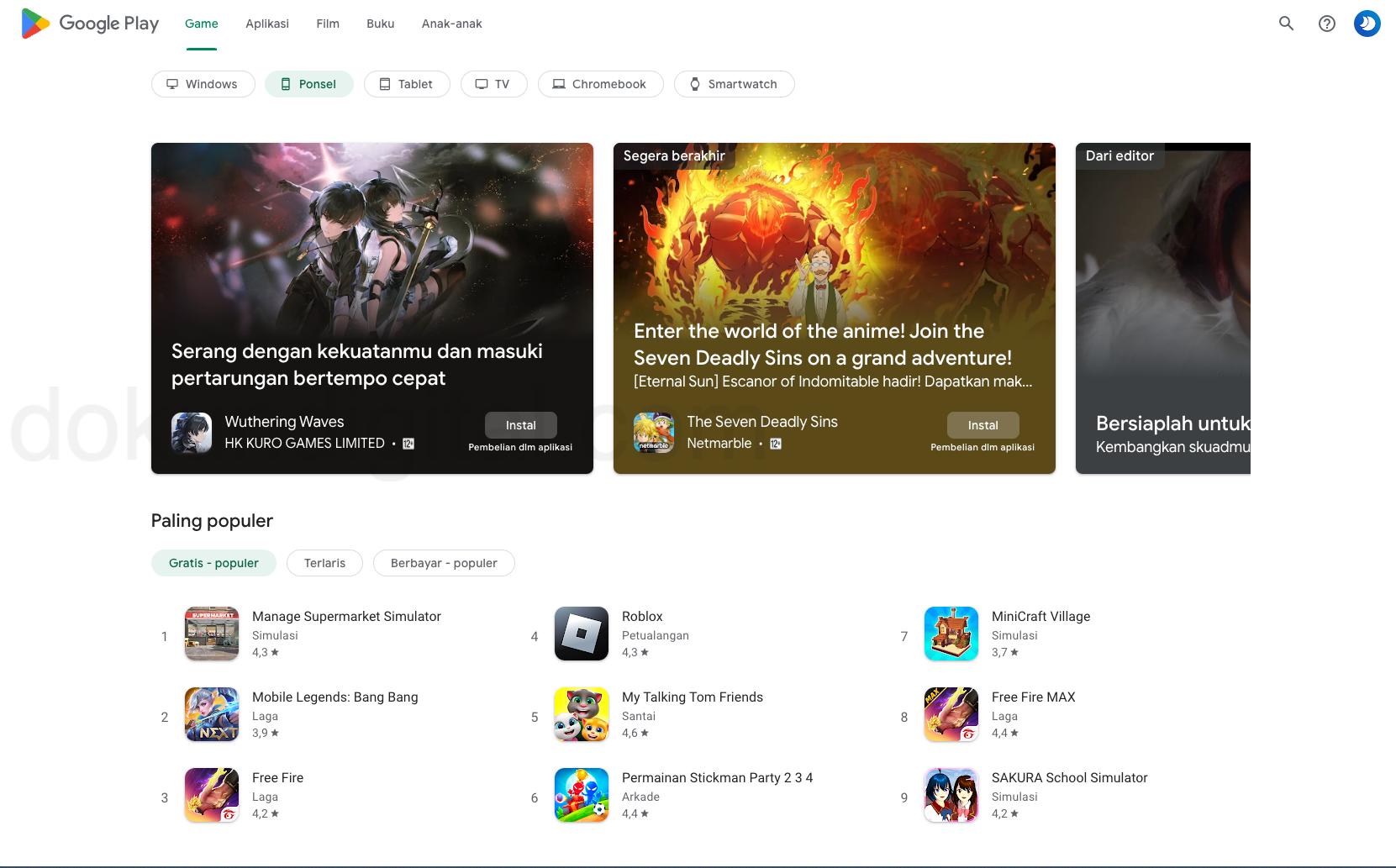Click the Google Play logo
The width and height of the screenshot is (1396, 868).
click(x=90, y=24)
